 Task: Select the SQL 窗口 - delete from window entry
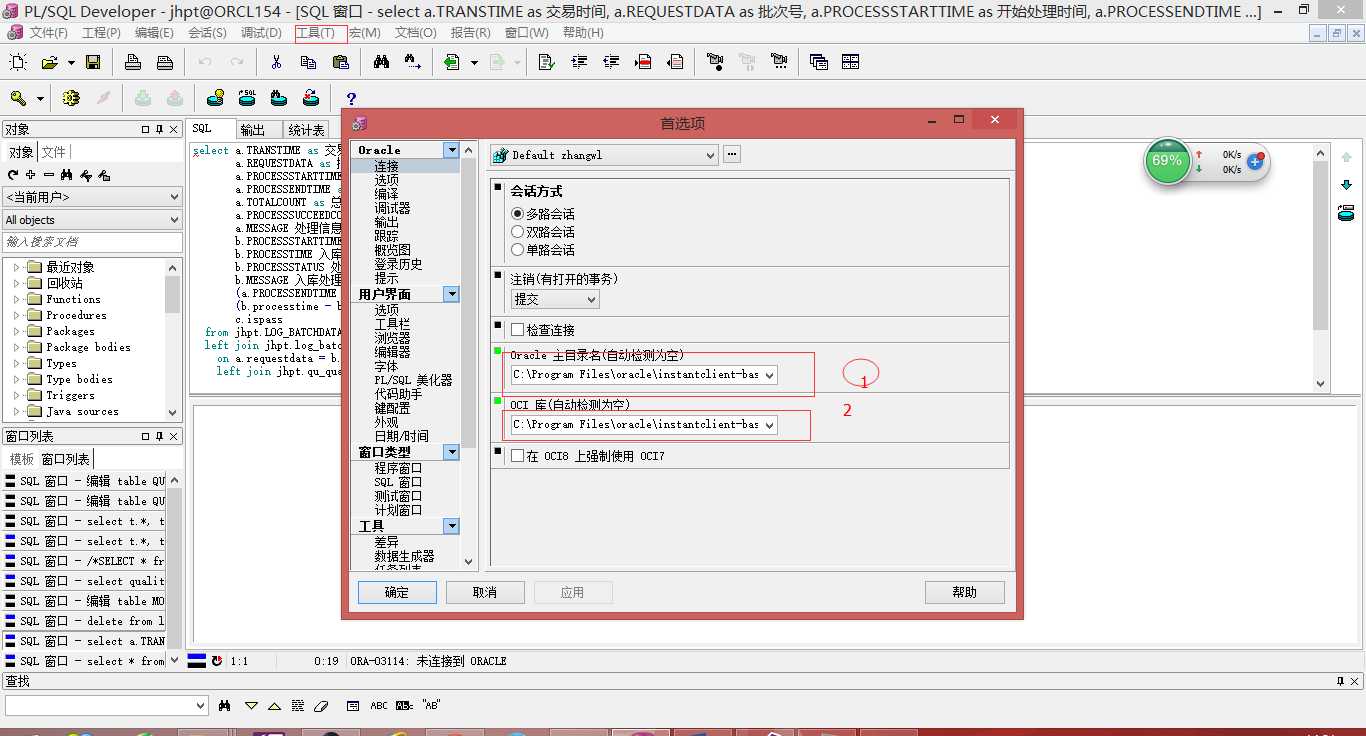(85, 621)
